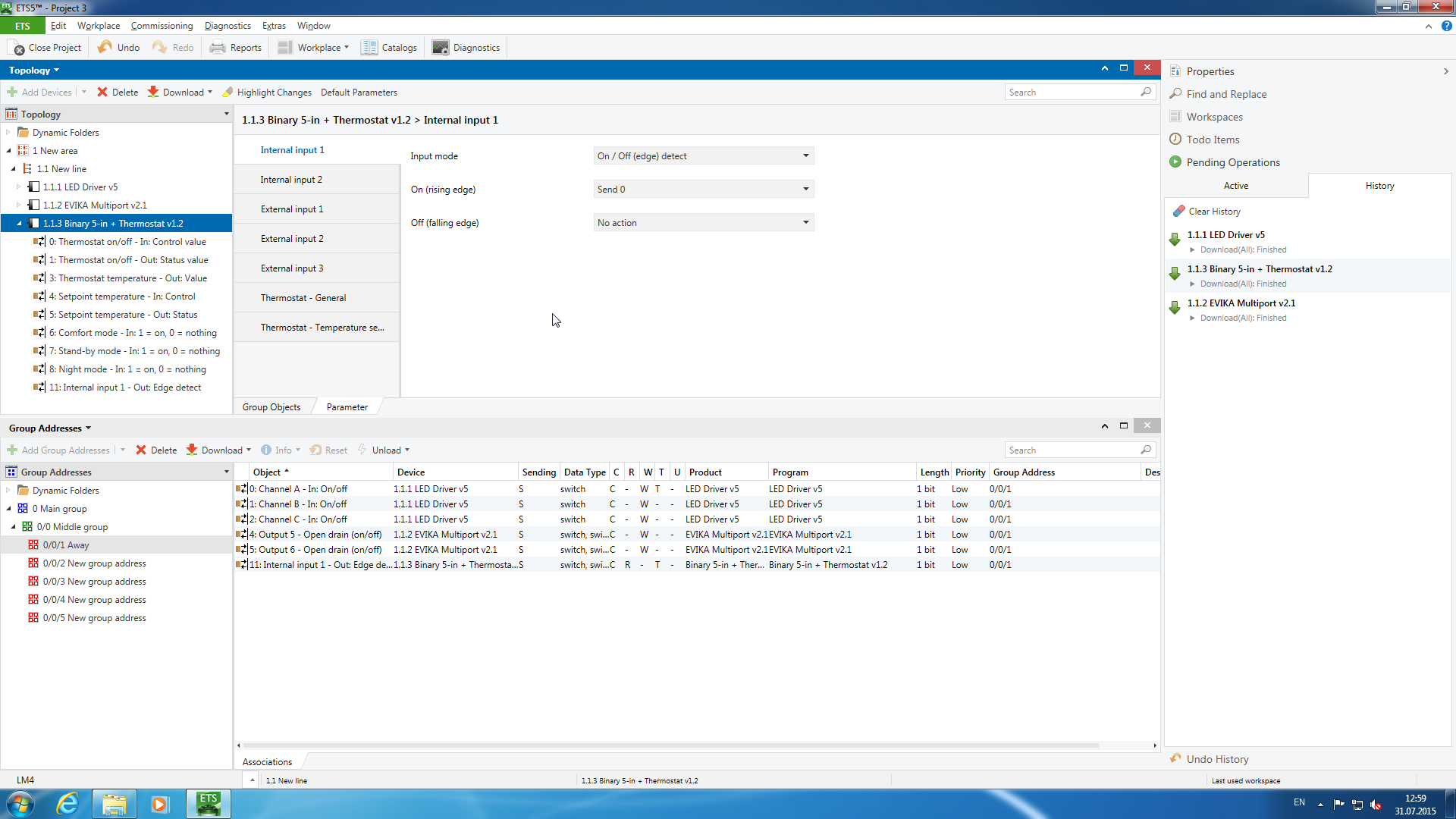Open the Commissioning menu

coord(162,26)
